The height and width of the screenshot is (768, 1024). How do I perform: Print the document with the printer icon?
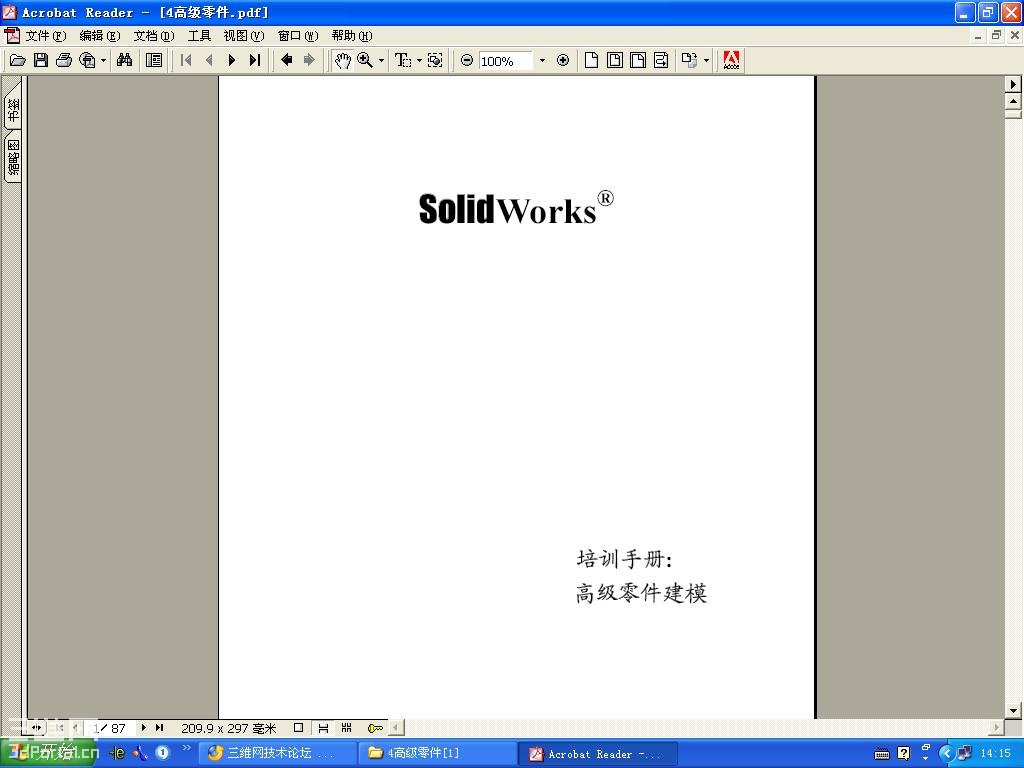pyautogui.click(x=64, y=61)
